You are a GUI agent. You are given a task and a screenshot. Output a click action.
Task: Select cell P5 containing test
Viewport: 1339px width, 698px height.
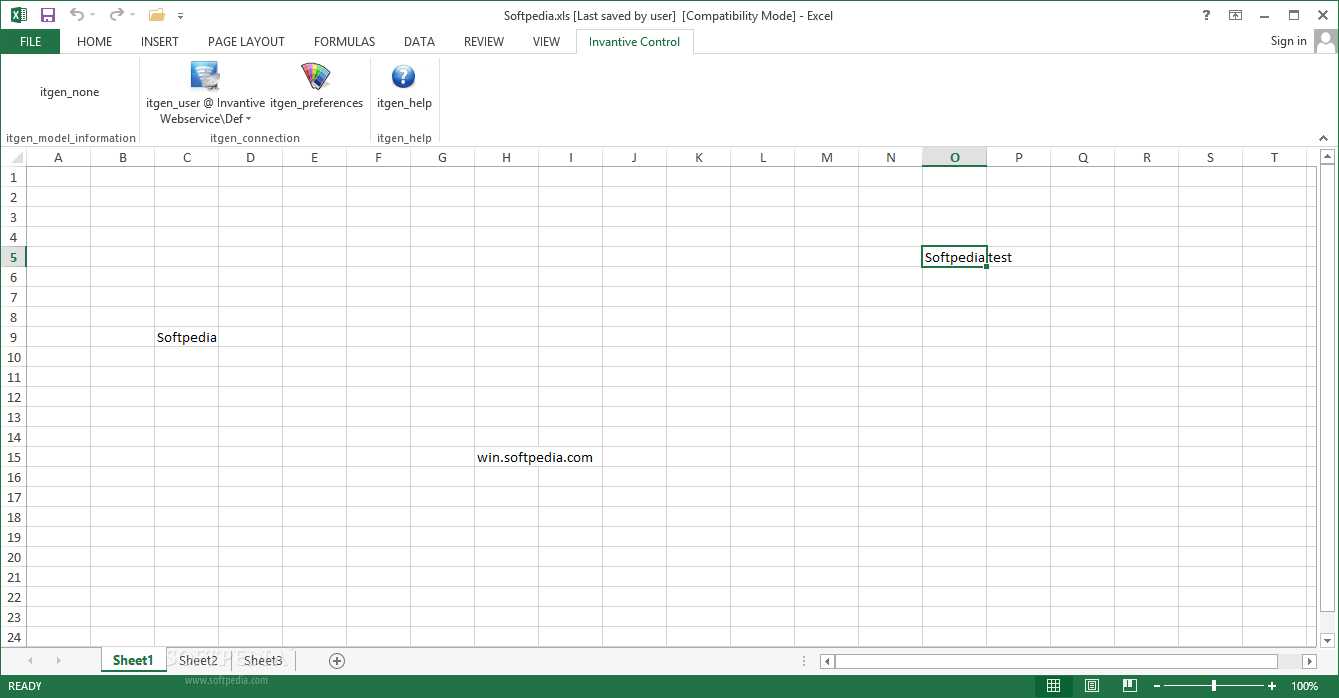tap(1018, 257)
